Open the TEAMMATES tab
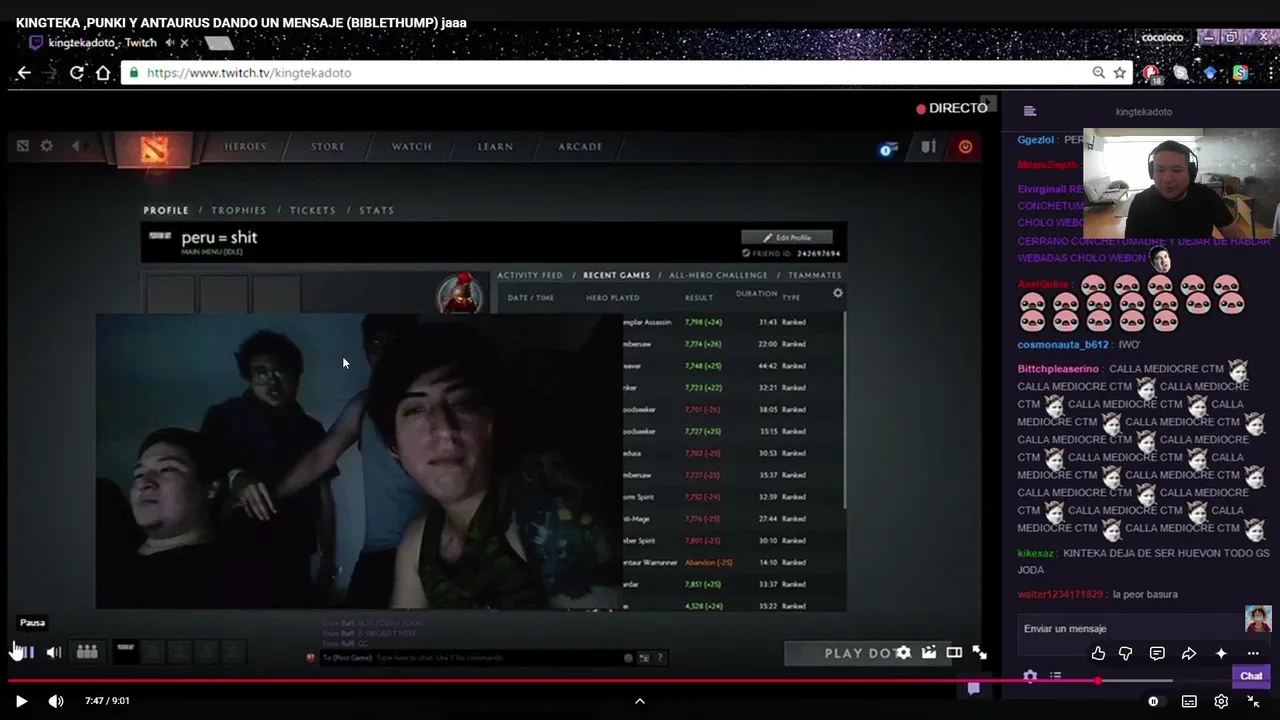The image size is (1280, 720). click(x=814, y=275)
